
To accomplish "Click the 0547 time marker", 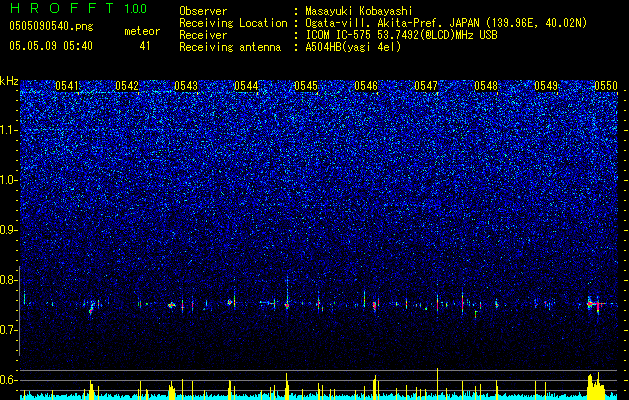I will pos(426,86).
